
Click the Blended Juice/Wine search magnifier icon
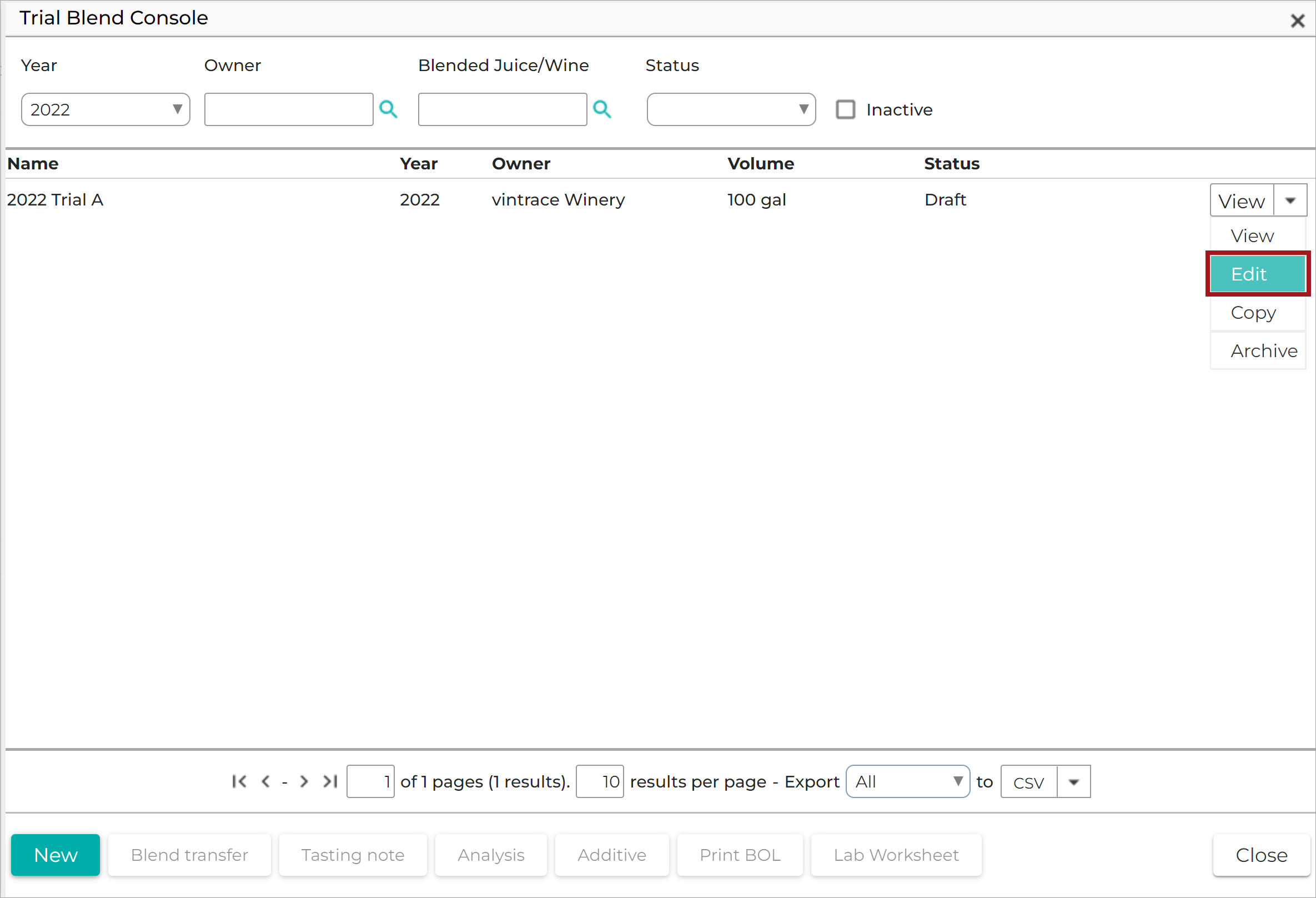point(602,109)
